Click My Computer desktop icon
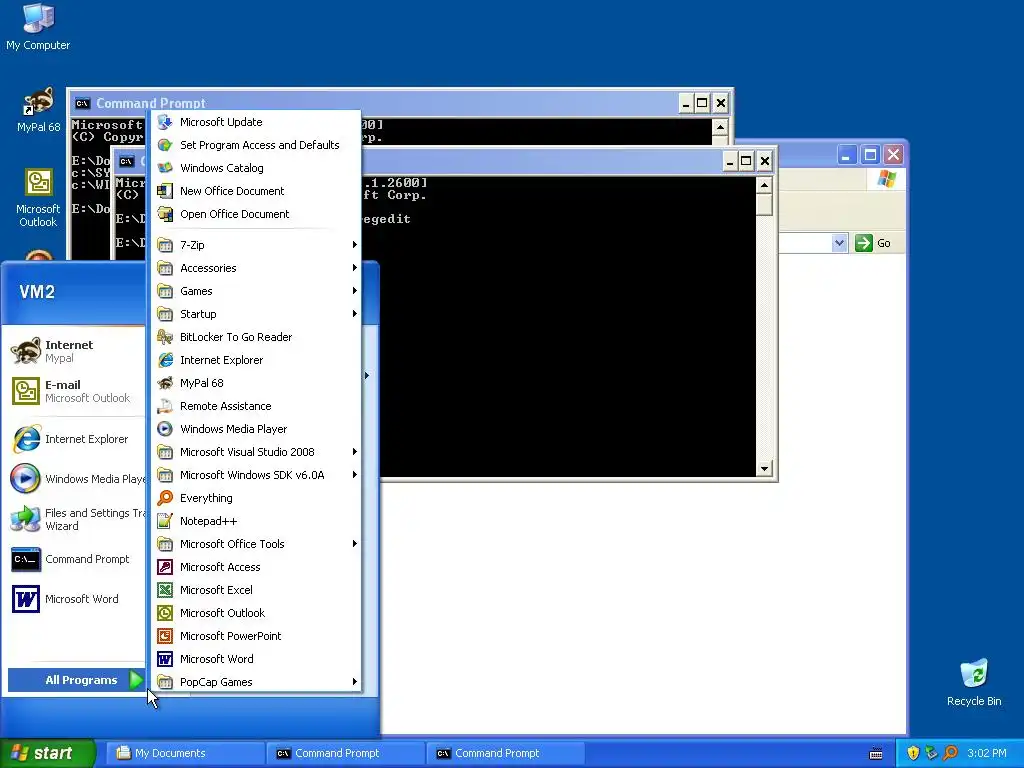This screenshot has height=768, width=1024. [38, 27]
